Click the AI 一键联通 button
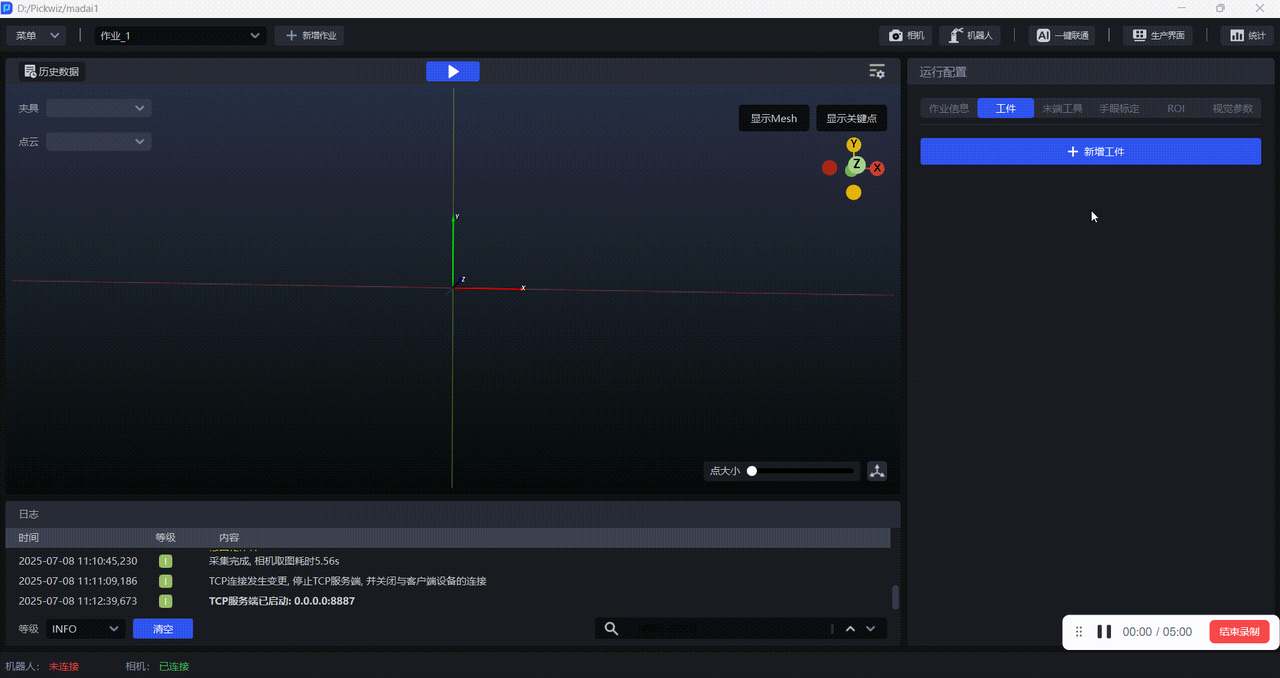1280x678 pixels. pyautogui.click(x=1061, y=36)
